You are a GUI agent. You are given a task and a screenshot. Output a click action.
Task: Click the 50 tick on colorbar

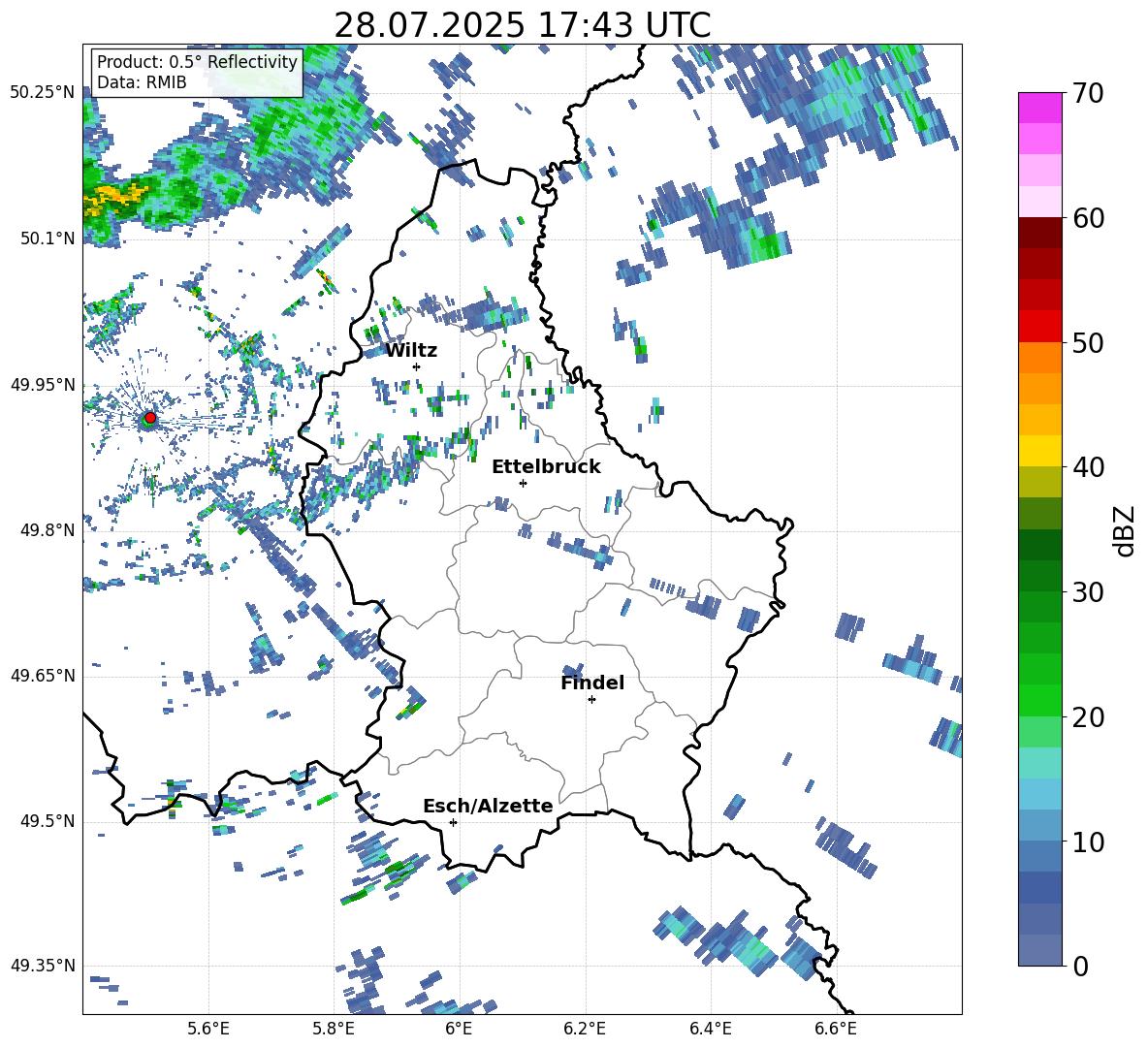click(1088, 343)
